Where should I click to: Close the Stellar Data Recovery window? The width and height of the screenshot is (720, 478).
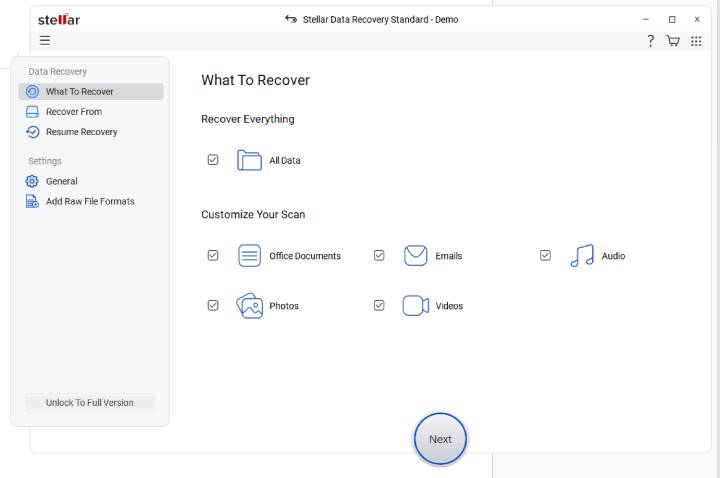(x=697, y=19)
